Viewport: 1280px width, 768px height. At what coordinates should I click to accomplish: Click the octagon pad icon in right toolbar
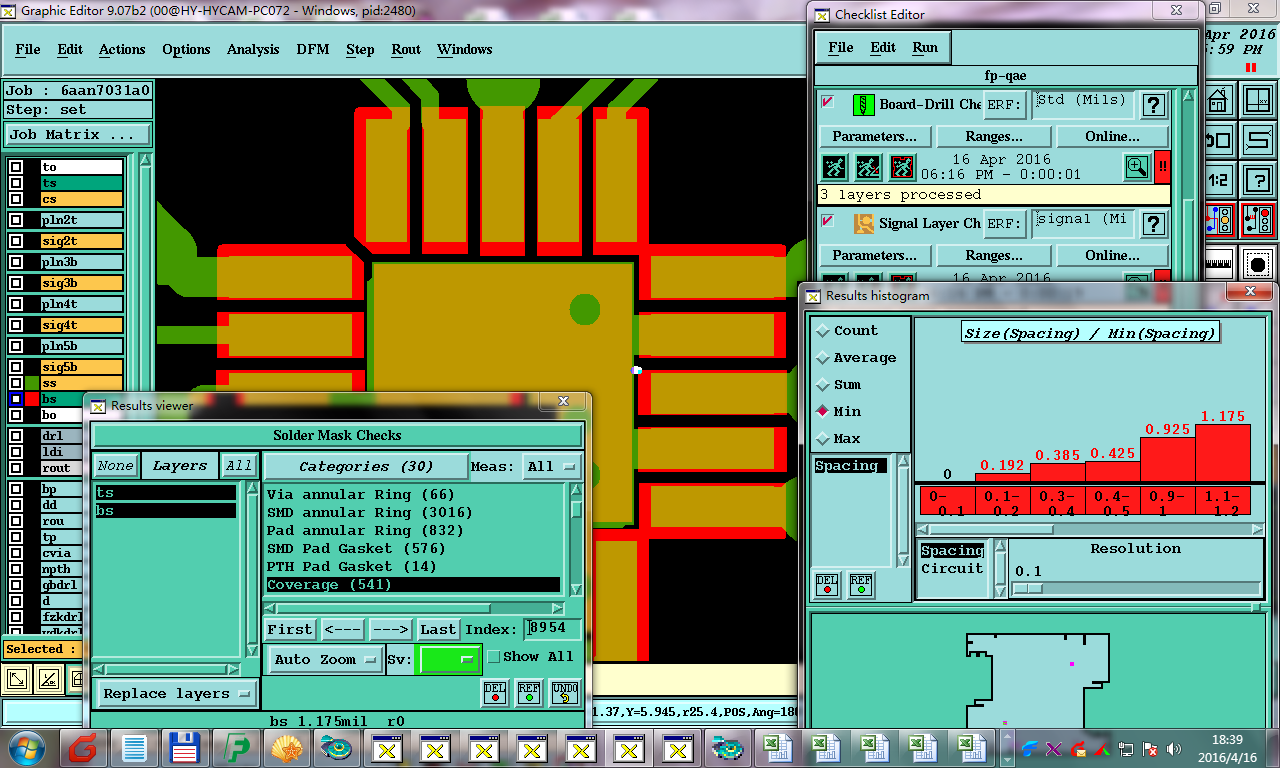pos(1257,265)
